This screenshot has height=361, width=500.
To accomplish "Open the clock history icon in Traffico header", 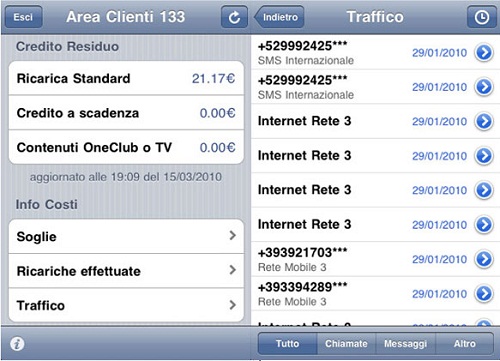I will pyautogui.click(x=482, y=17).
